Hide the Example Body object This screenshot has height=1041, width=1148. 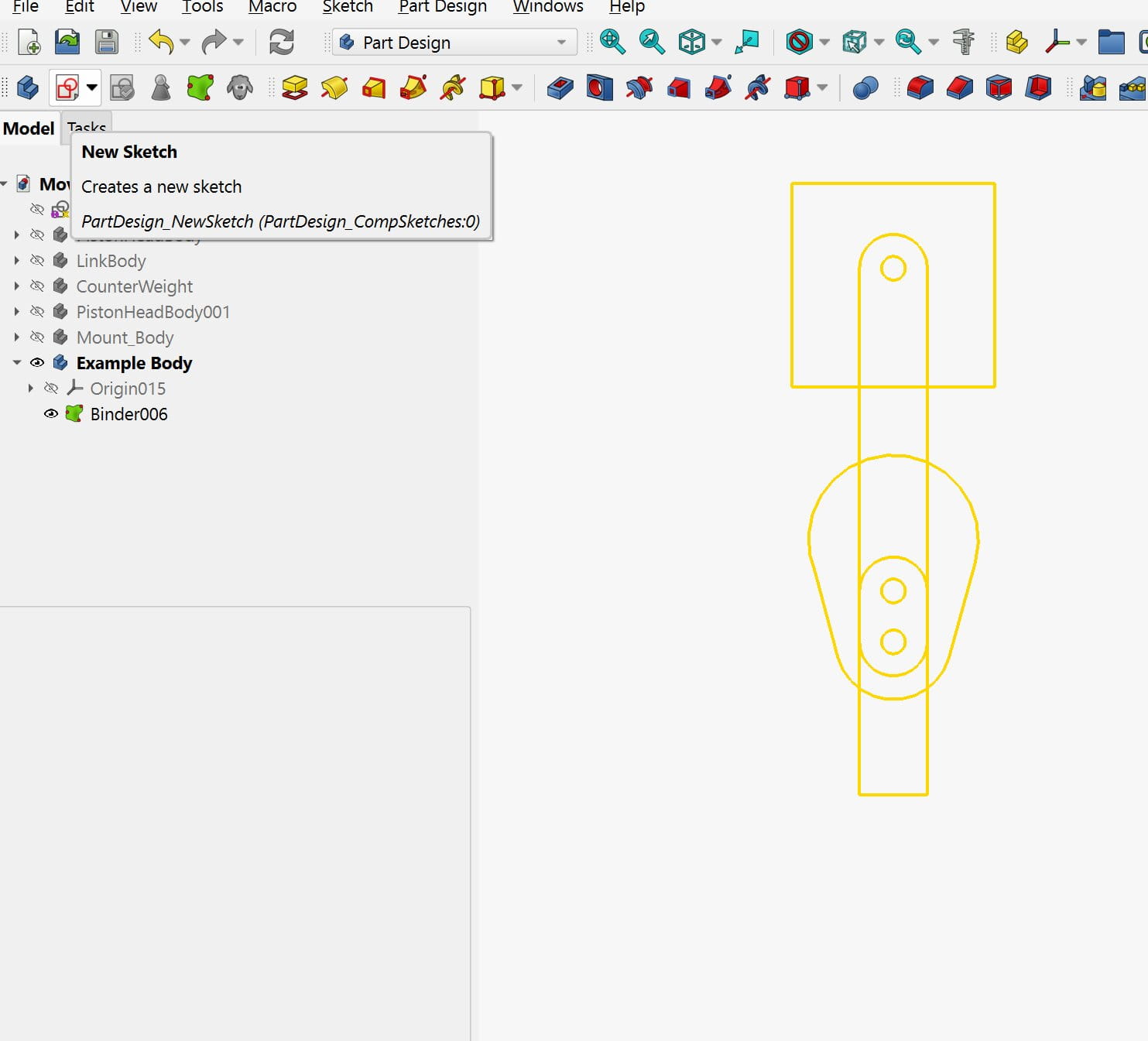point(37,363)
